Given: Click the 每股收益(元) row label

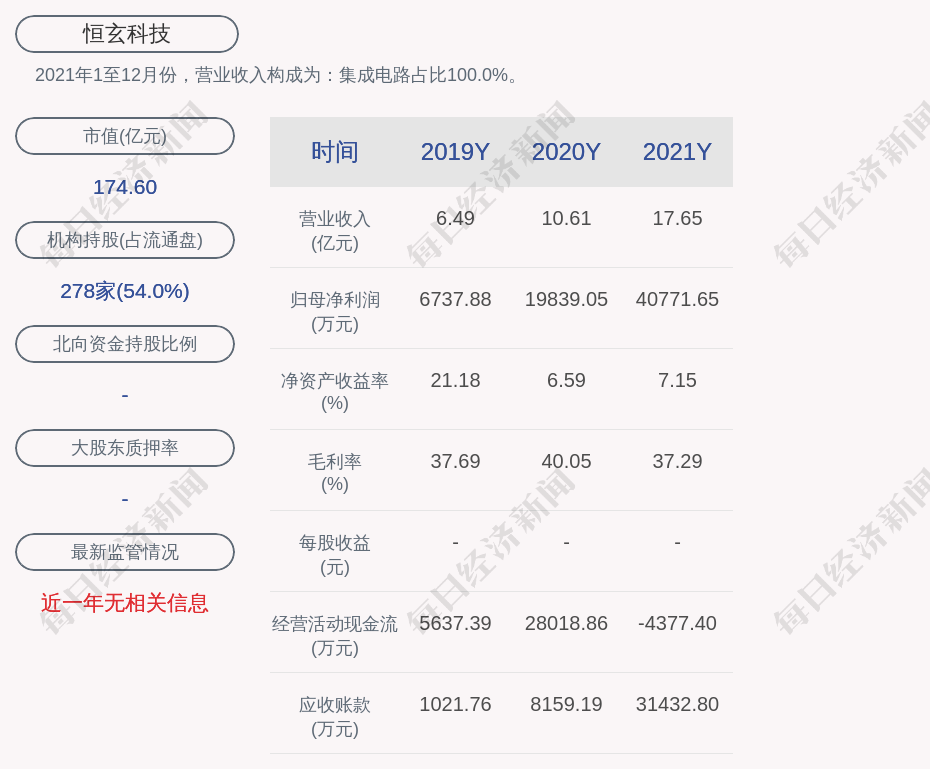Looking at the screenshot, I should [x=335, y=555].
